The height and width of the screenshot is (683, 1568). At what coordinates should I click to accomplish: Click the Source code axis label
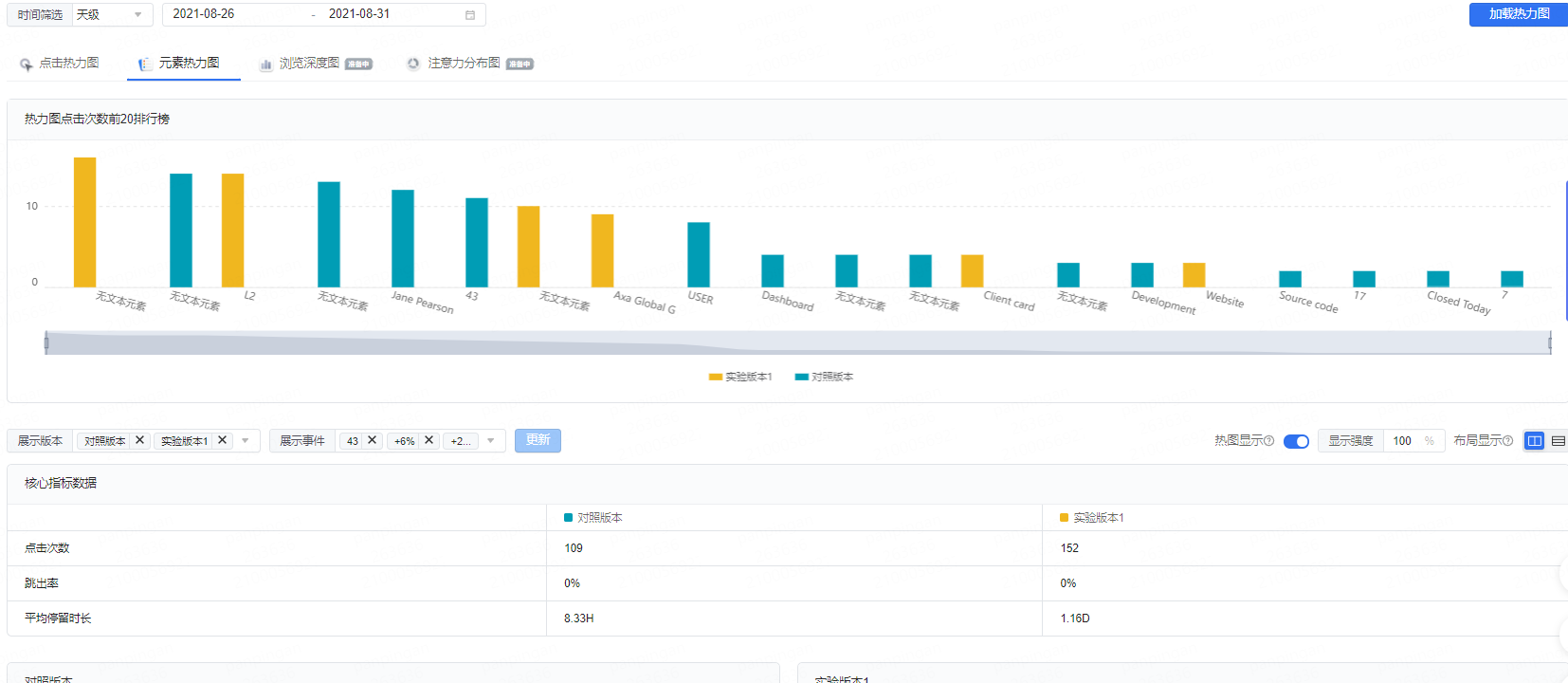coord(1308,302)
